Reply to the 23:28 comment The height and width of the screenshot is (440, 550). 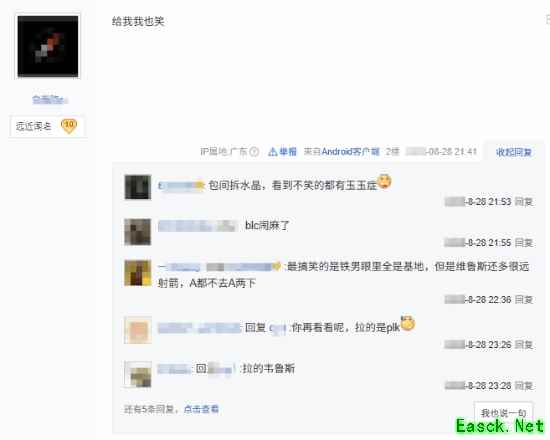point(524,386)
